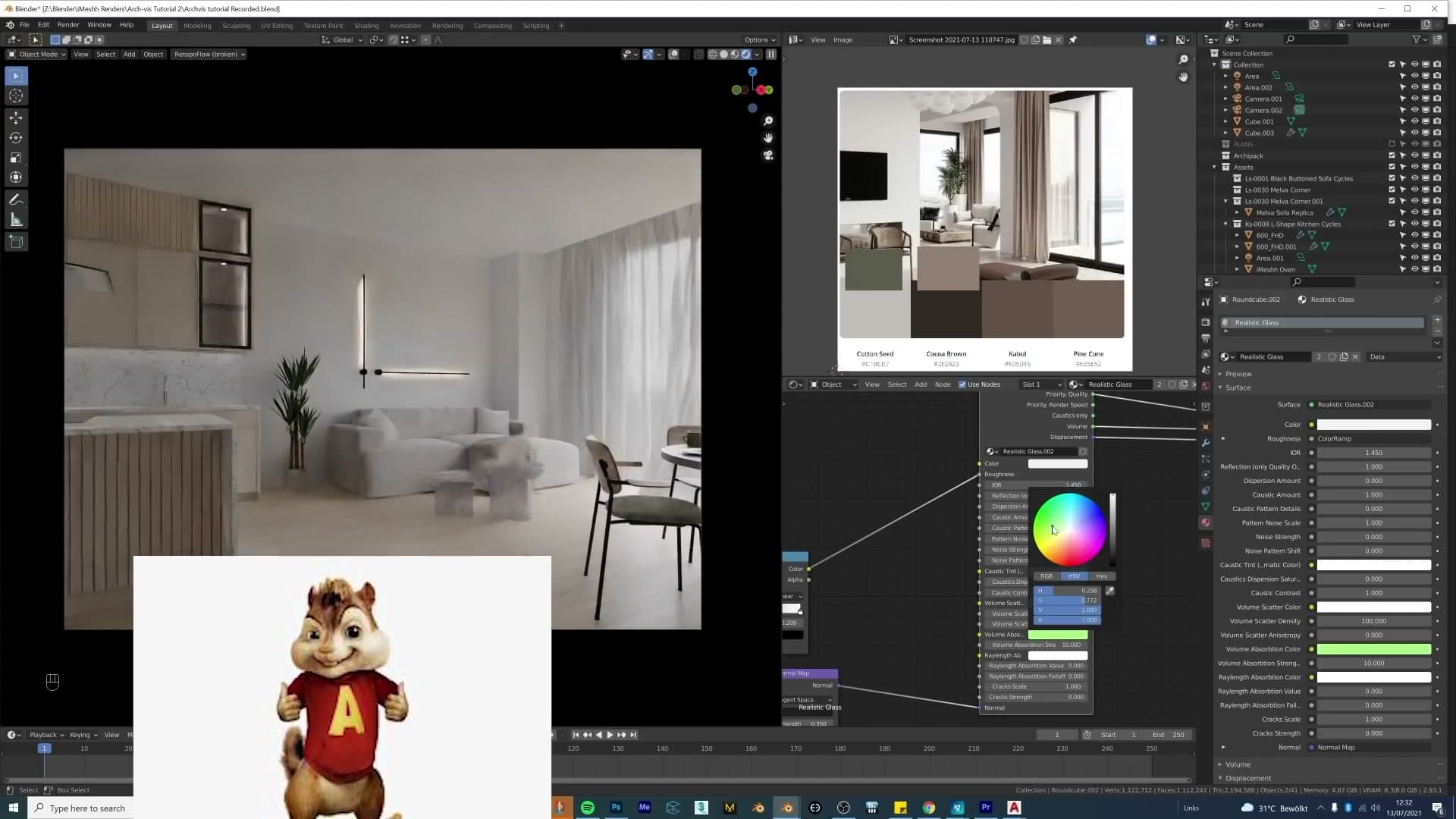Switch to the UV Editing workspace tab
This screenshot has height=819, width=1456.
277,26
